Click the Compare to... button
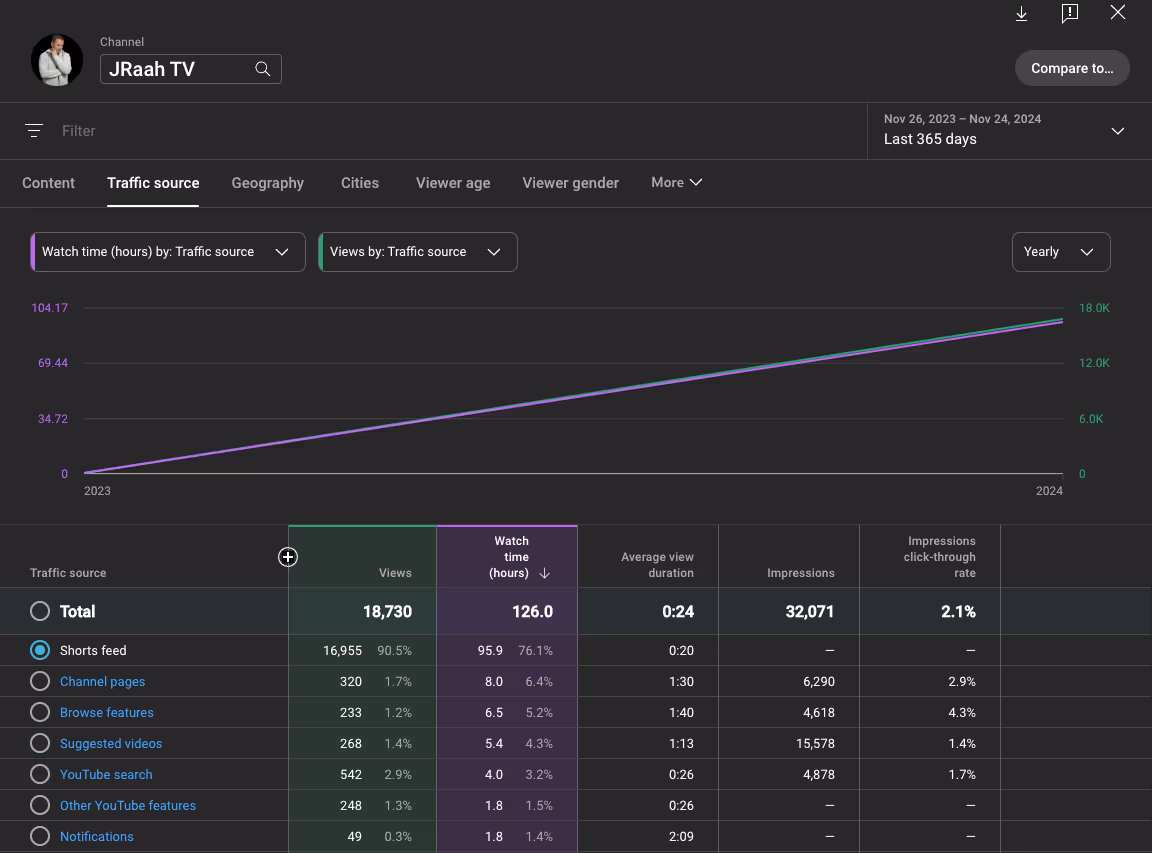 click(1072, 68)
